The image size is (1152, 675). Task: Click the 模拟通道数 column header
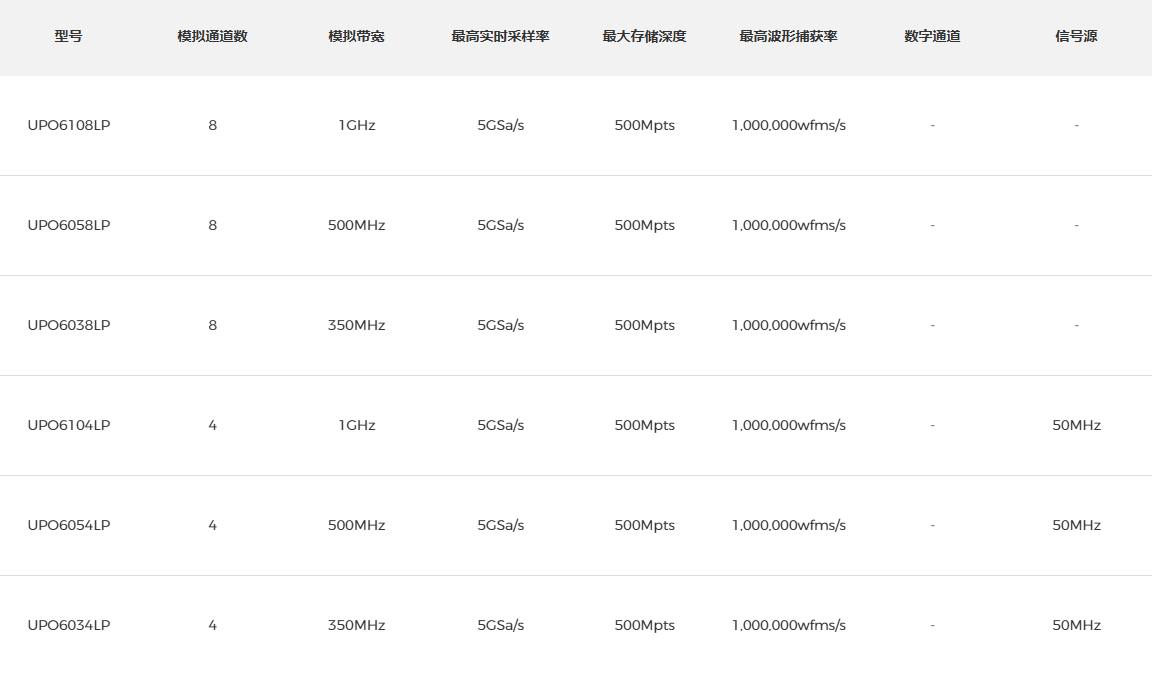pyautogui.click(x=212, y=36)
